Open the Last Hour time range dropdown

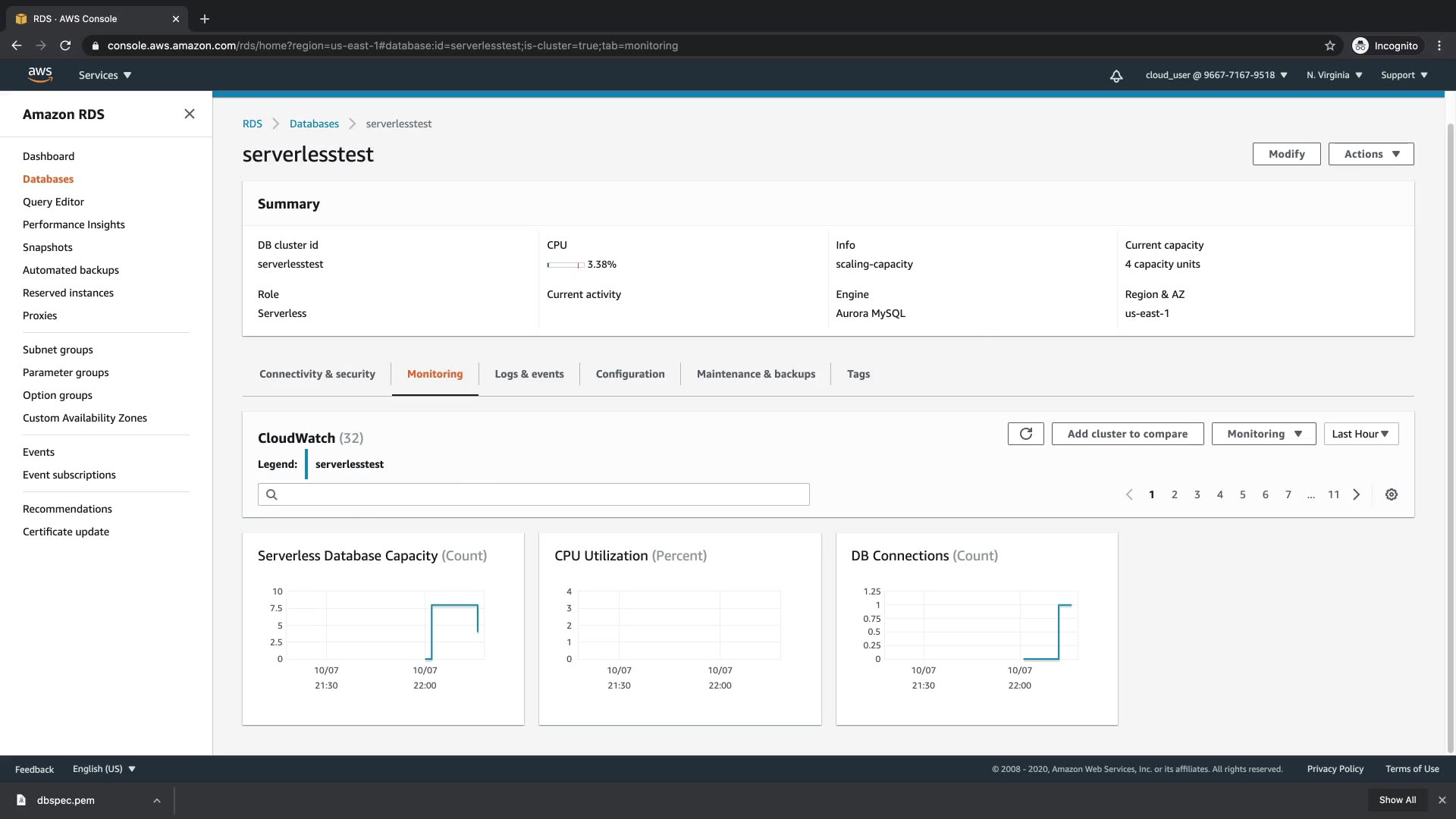click(x=1360, y=434)
